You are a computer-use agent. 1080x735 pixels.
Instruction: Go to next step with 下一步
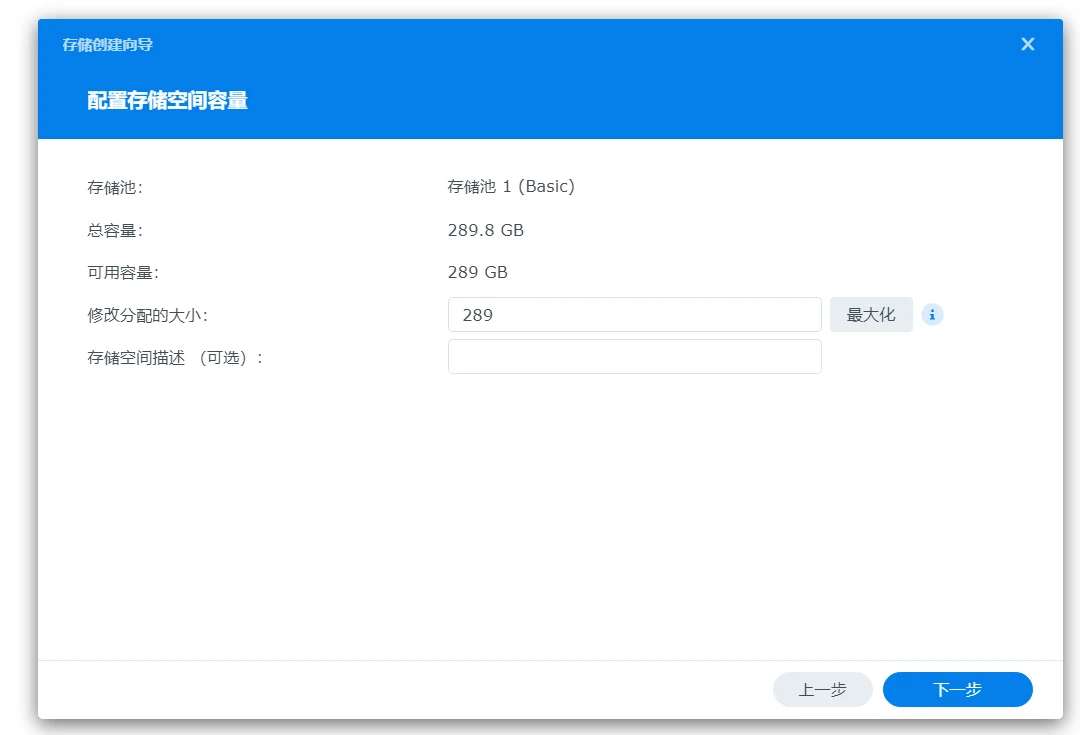tap(957, 690)
